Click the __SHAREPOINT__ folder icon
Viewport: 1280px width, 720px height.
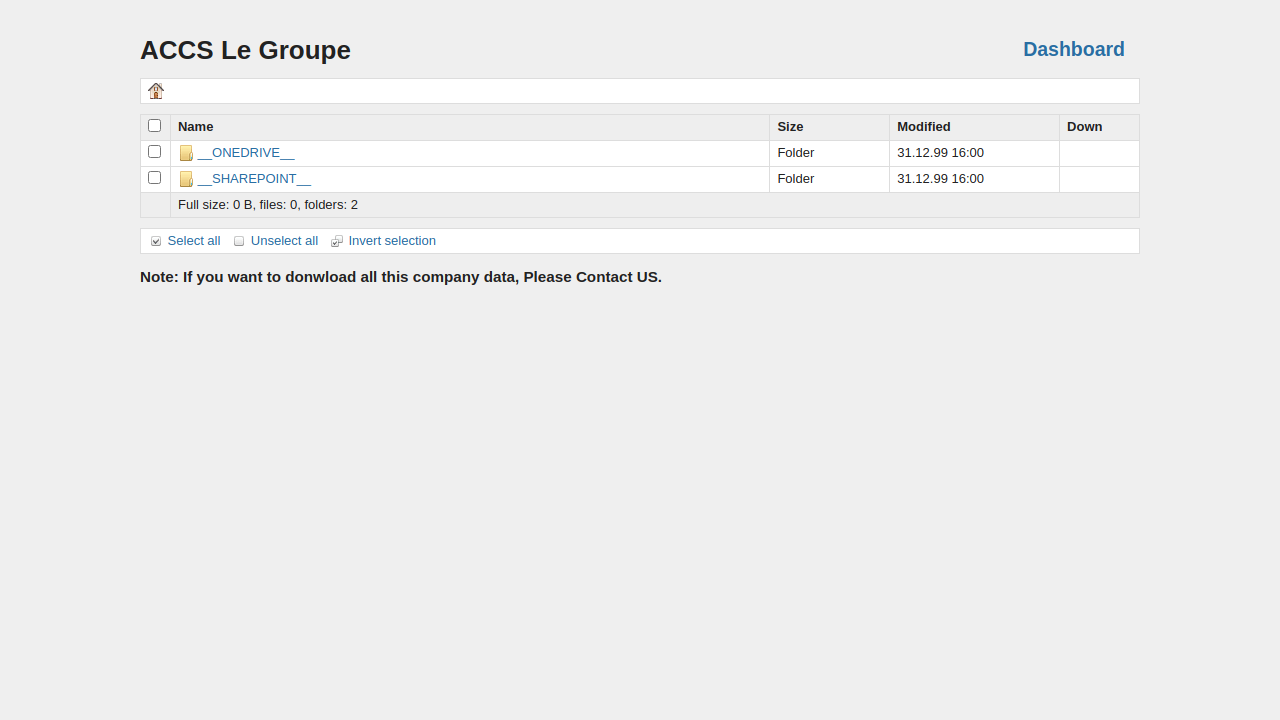(186, 179)
